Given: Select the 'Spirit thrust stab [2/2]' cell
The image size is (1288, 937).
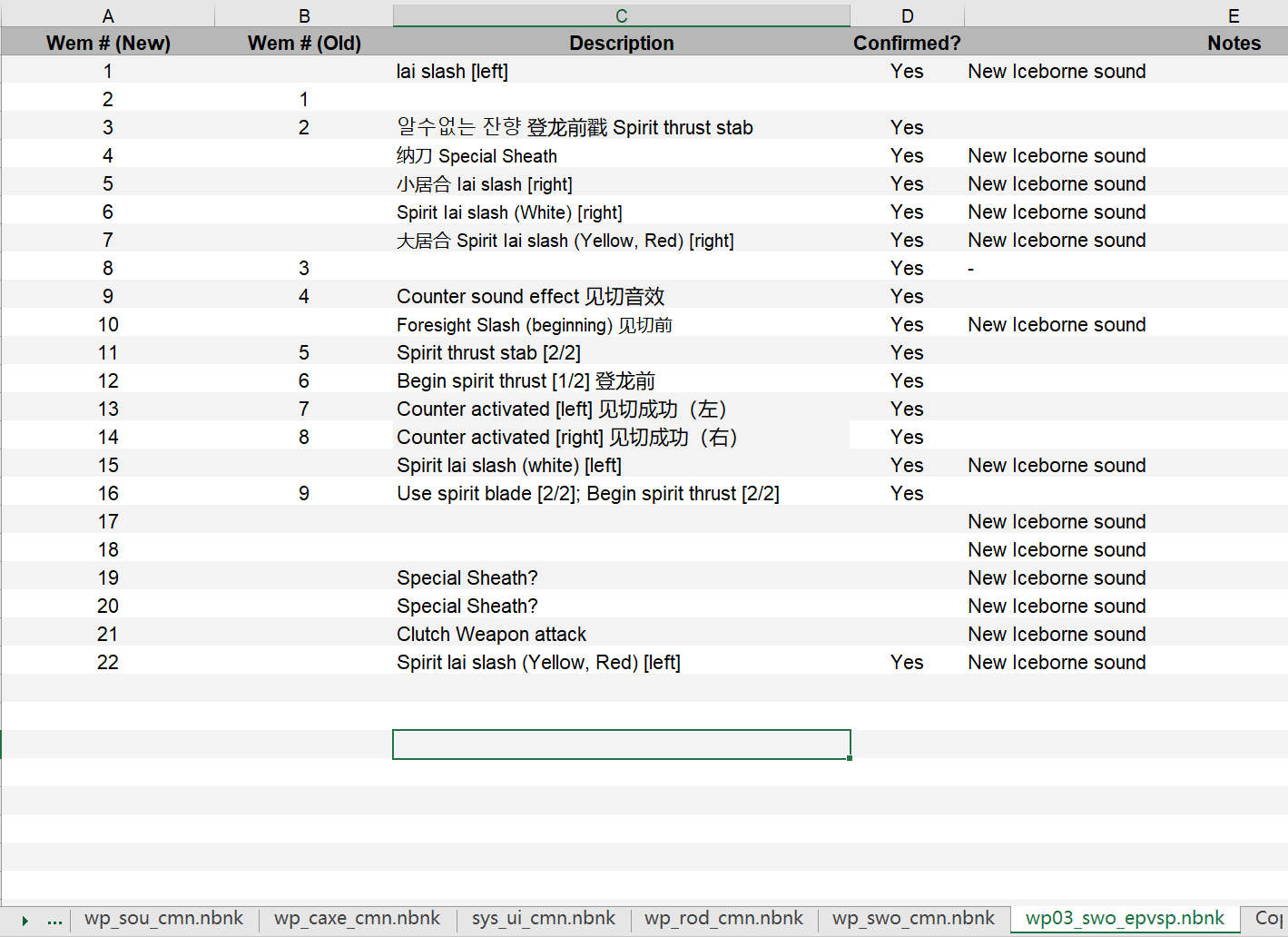Looking at the screenshot, I should point(621,352).
